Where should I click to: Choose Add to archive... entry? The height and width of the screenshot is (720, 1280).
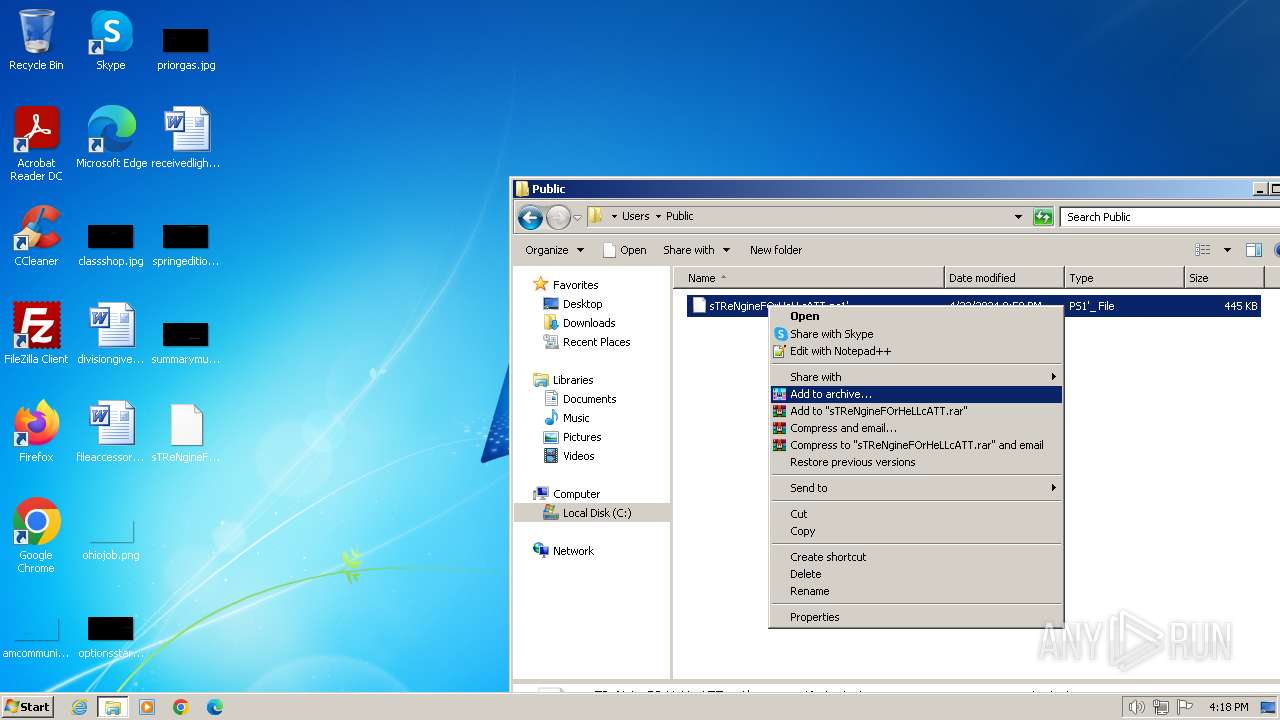tap(915, 394)
